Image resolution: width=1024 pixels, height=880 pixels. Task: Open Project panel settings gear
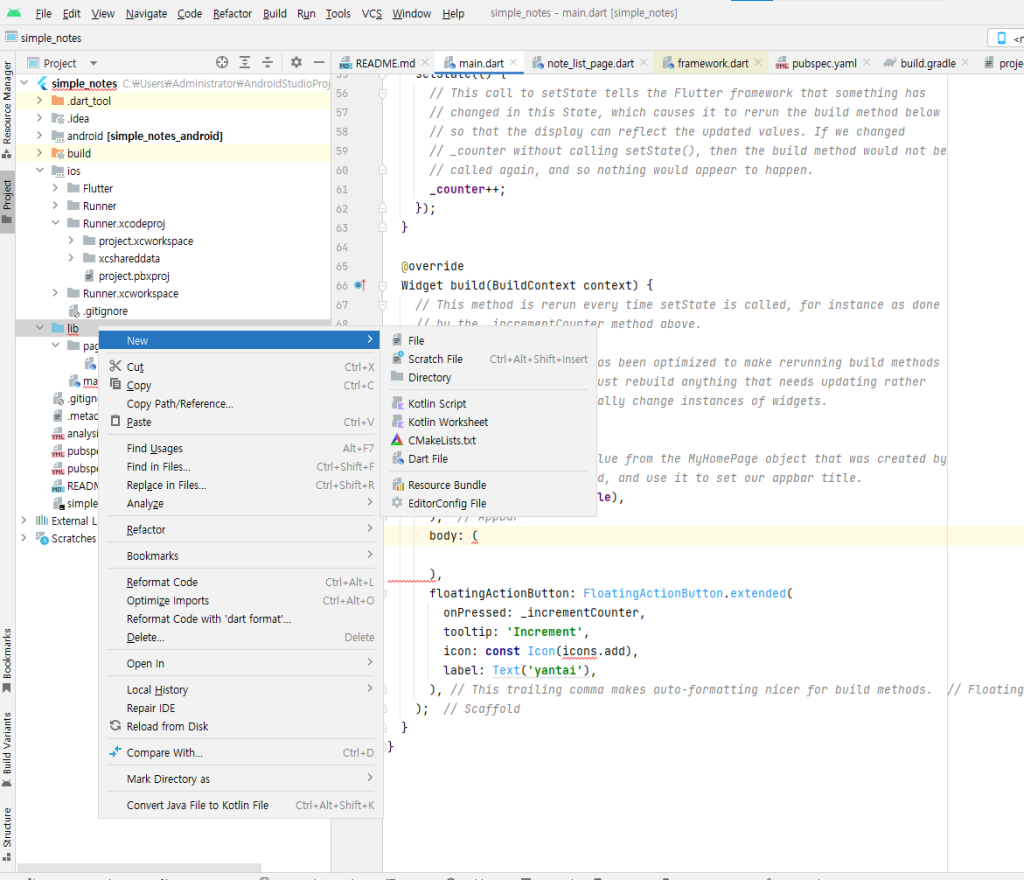click(296, 63)
